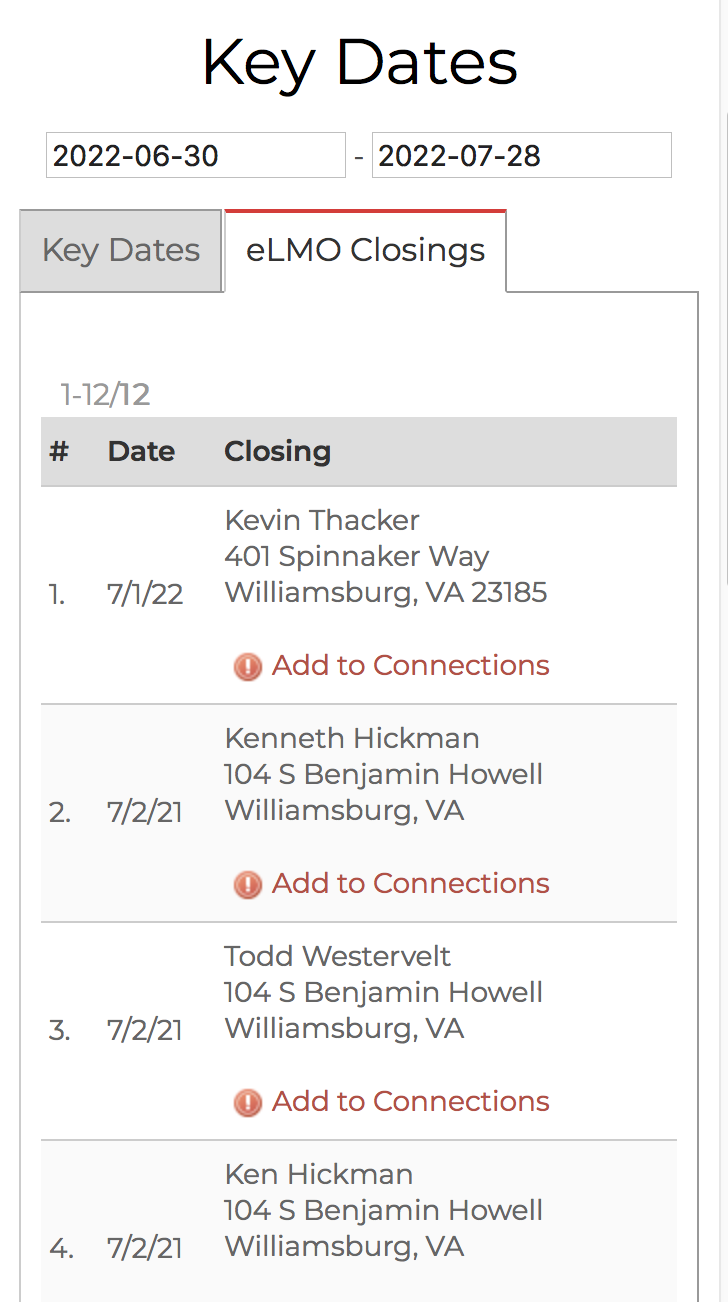The image size is (728, 1302).
Task: Select the eLMO Closings tab
Action: [x=365, y=251]
